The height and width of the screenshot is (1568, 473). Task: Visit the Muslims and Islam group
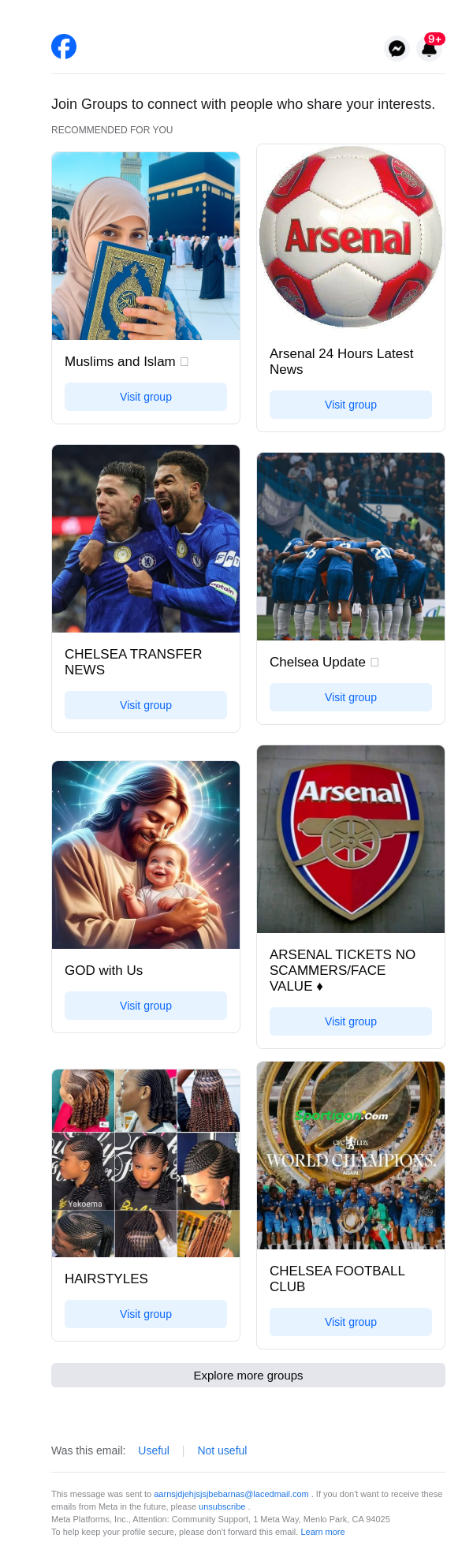[x=146, y=397]
